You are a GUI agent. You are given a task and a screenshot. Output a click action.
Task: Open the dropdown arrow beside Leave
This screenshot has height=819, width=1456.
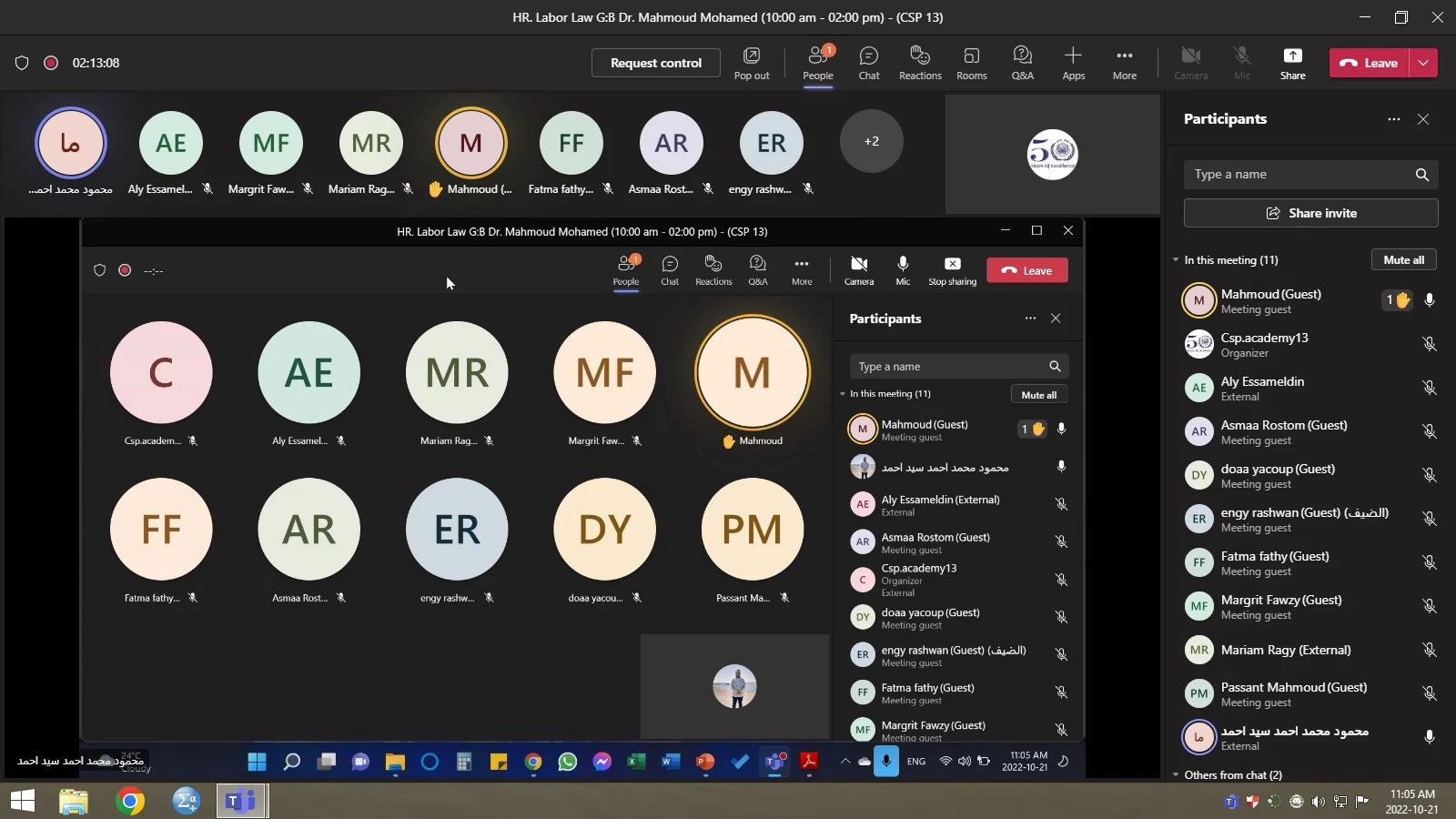(x=1423, y=63)
